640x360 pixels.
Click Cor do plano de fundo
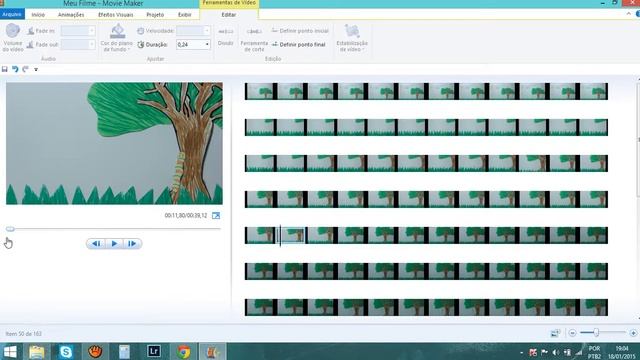coord(117,38)
